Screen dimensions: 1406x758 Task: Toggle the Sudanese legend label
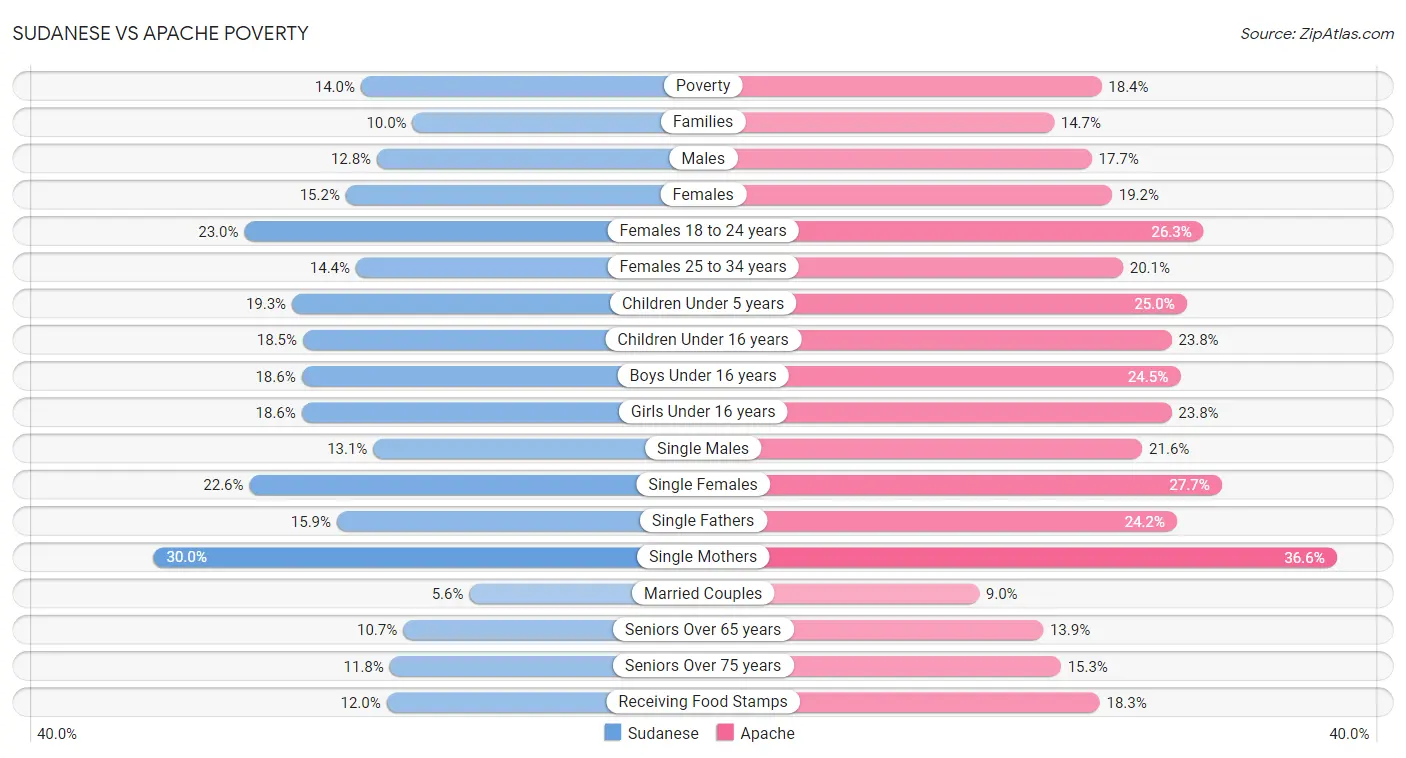663,733
